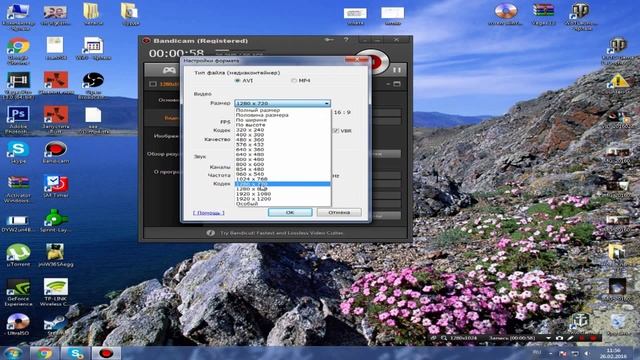640x360 pixels.
Task: Switch to Chrome in the taskbar
Action: pos(44,353)
